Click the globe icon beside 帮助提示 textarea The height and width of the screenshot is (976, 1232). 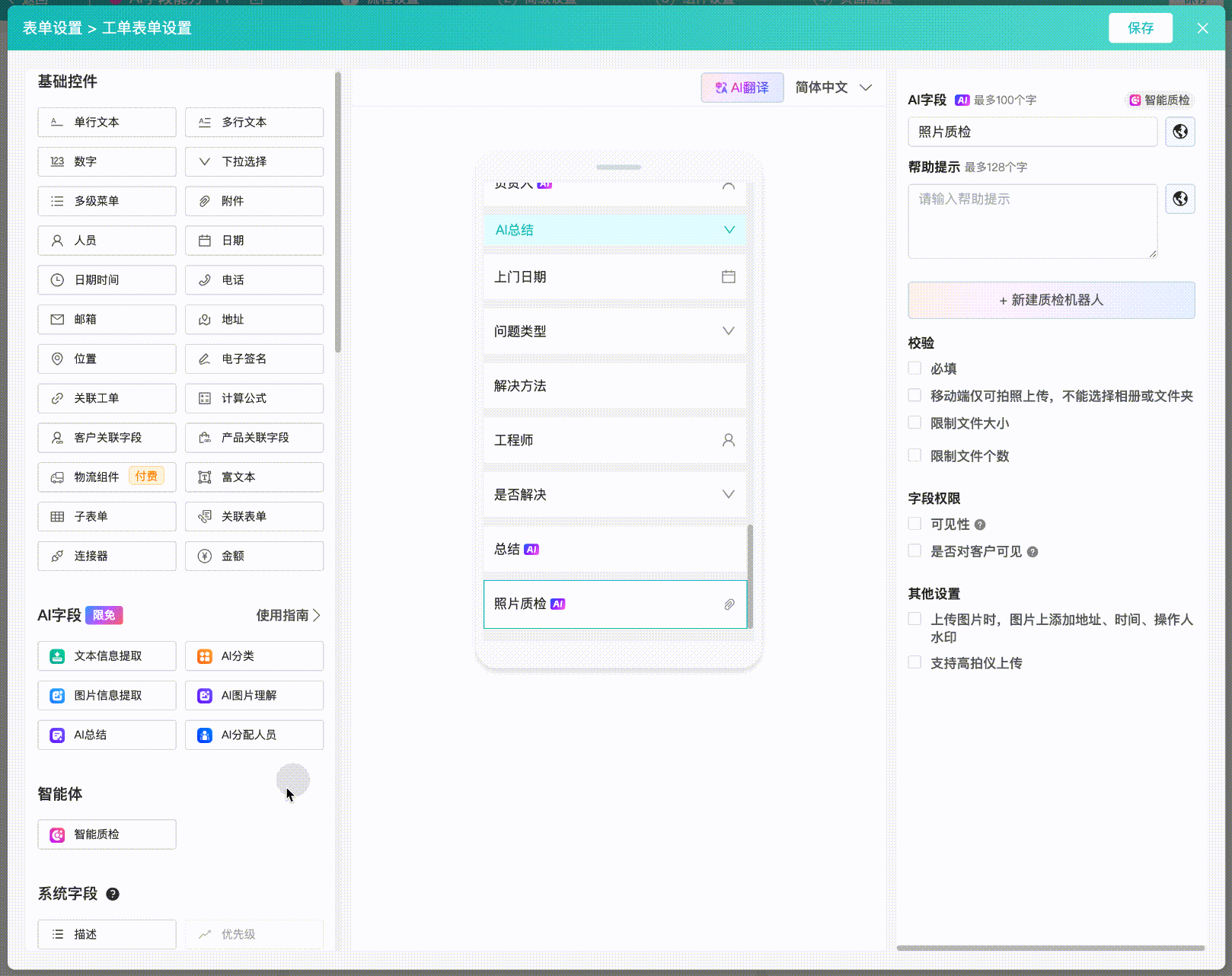pos(1180,199)
